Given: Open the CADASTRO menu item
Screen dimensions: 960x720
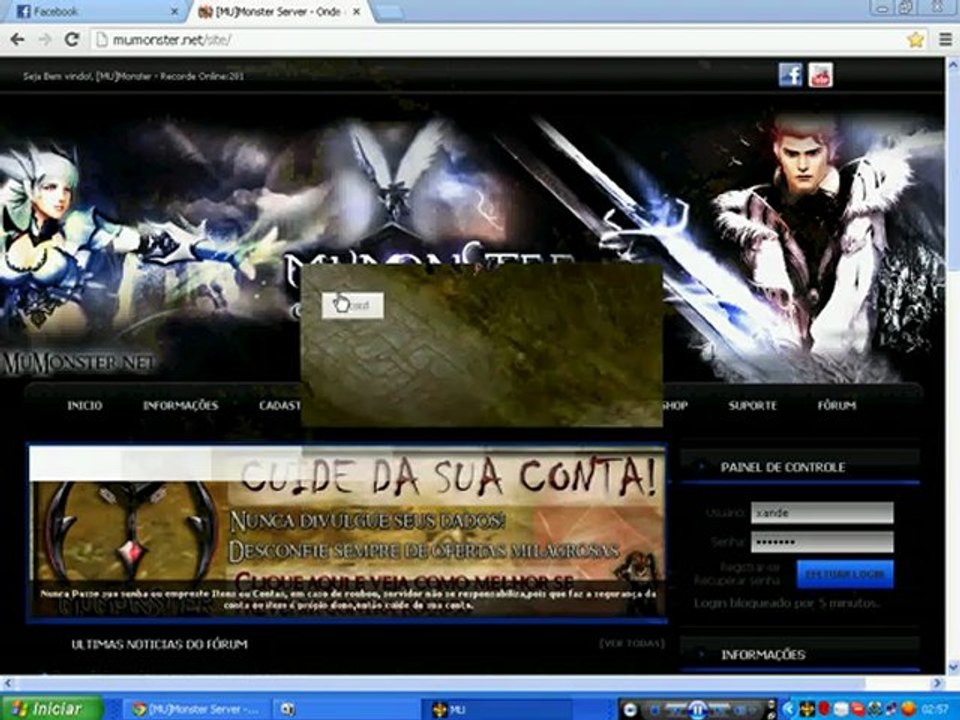Looking at the screenshot, I should pos(280,405).
